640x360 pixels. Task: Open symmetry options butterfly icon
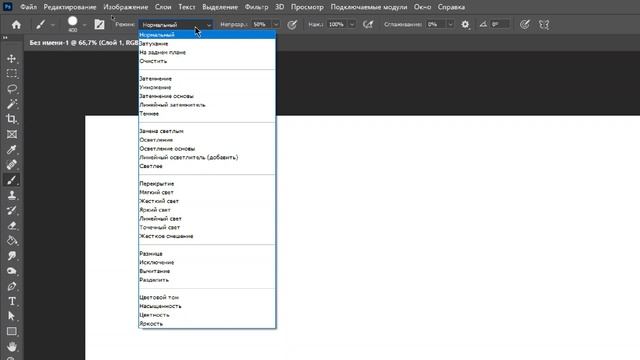coord(544,24)
